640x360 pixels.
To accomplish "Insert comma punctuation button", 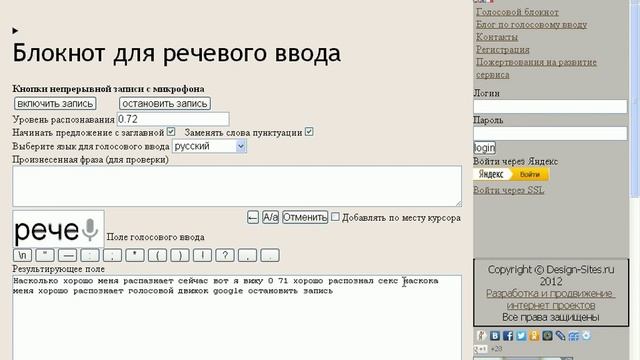I will (x=247, y=255).
